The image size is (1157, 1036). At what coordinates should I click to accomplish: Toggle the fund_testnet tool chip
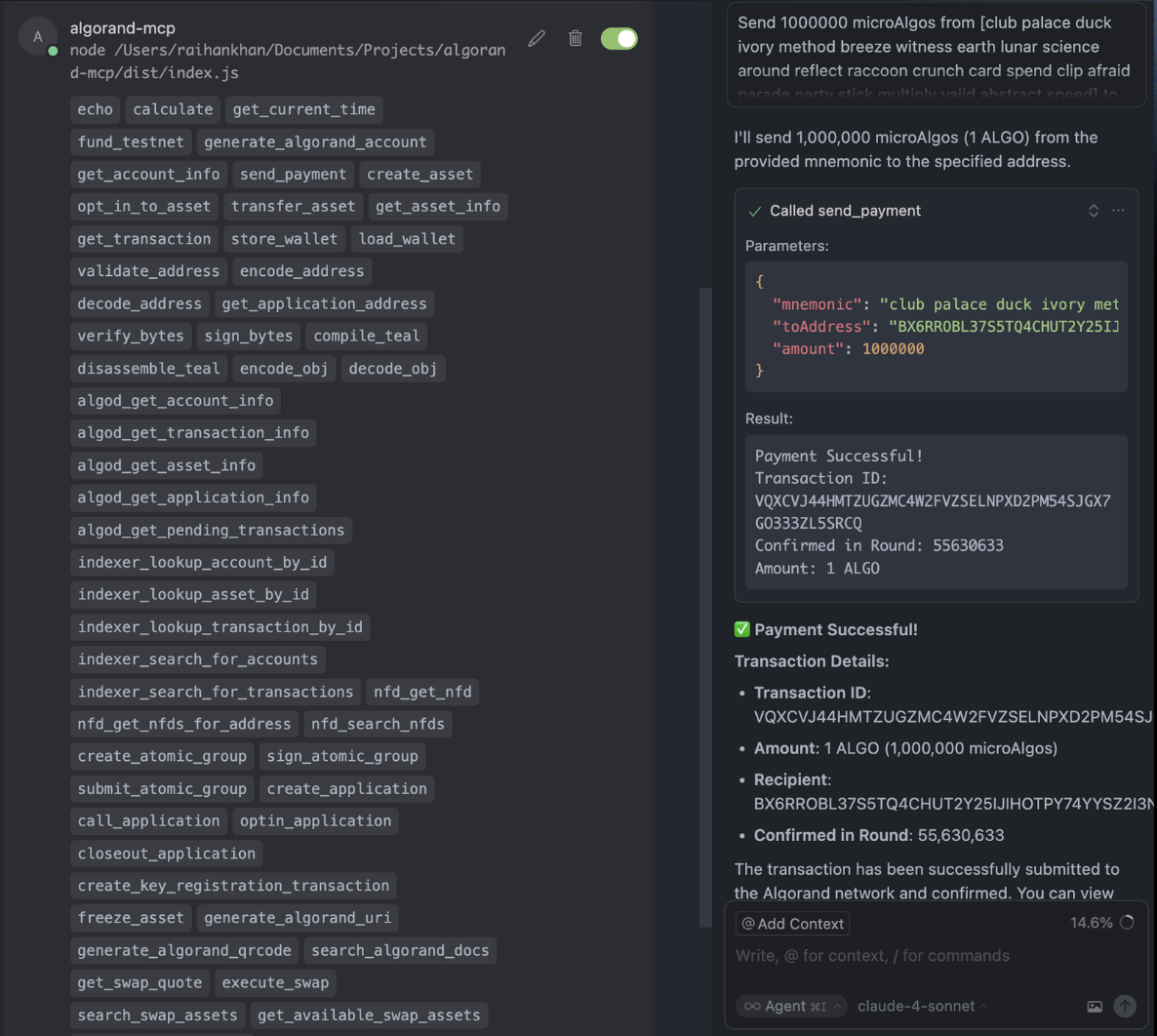(x=131, y=142)
